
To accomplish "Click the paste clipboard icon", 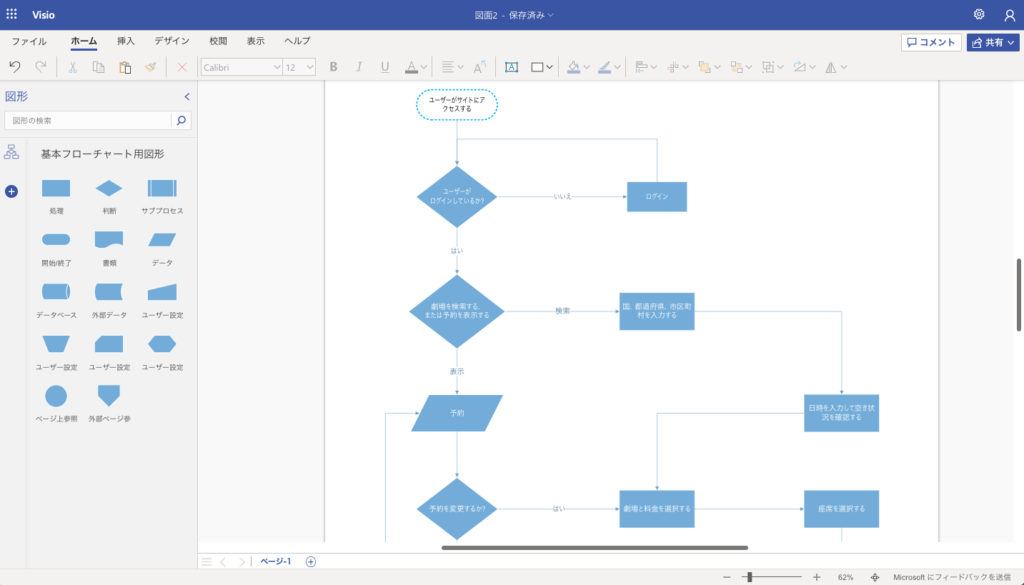I will [124, 67].
